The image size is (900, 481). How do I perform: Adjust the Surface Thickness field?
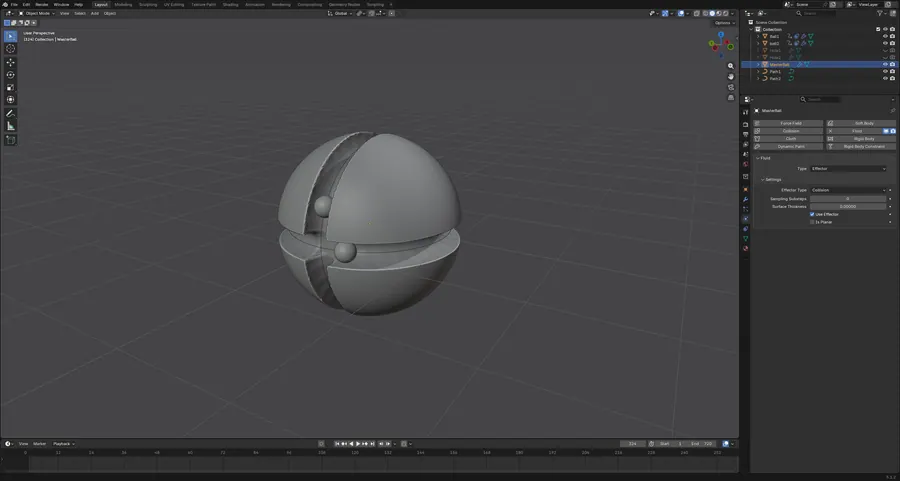tap(848, 207)
